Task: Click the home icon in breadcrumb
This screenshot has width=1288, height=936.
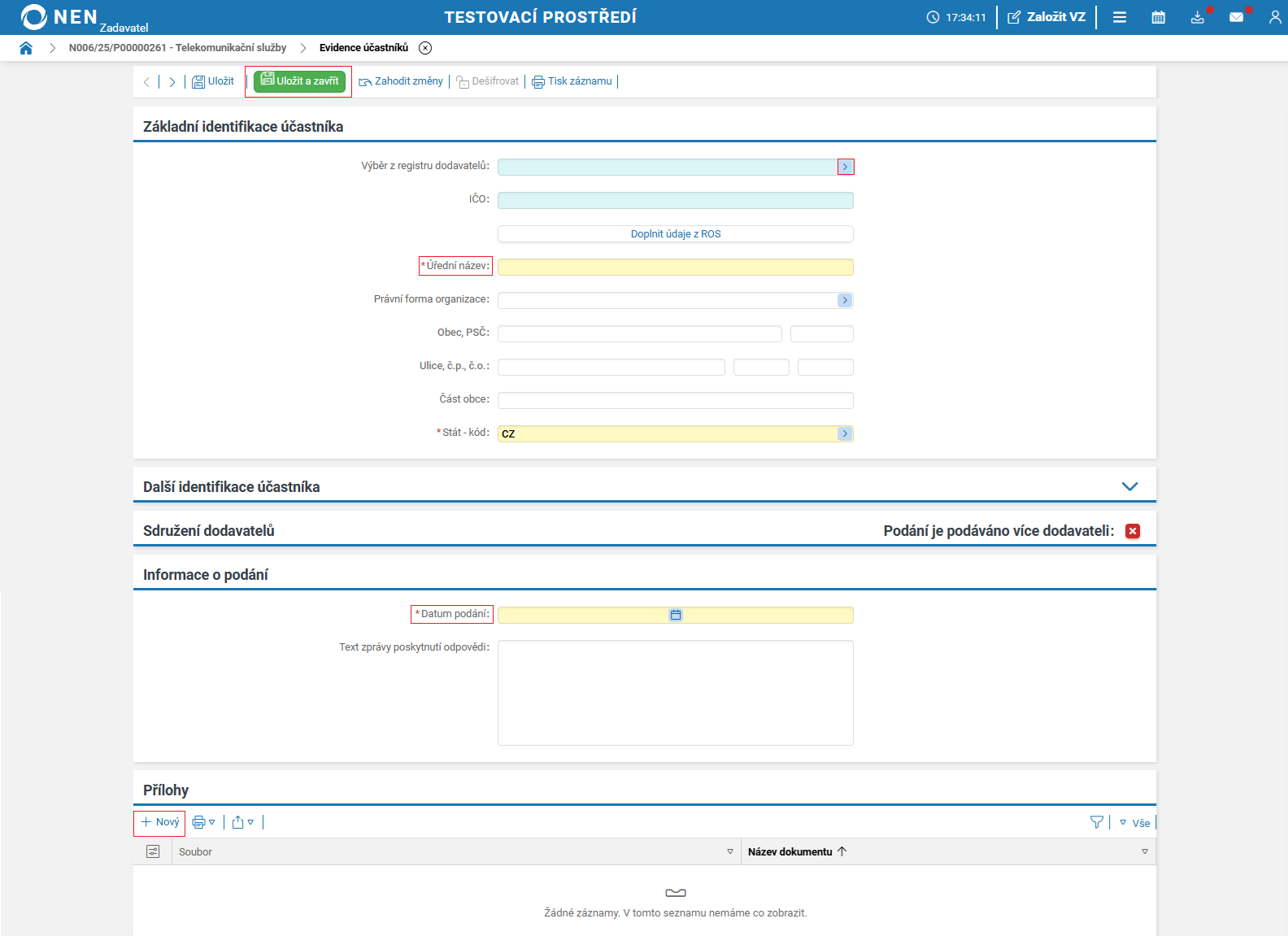Action: pos(26,48)
